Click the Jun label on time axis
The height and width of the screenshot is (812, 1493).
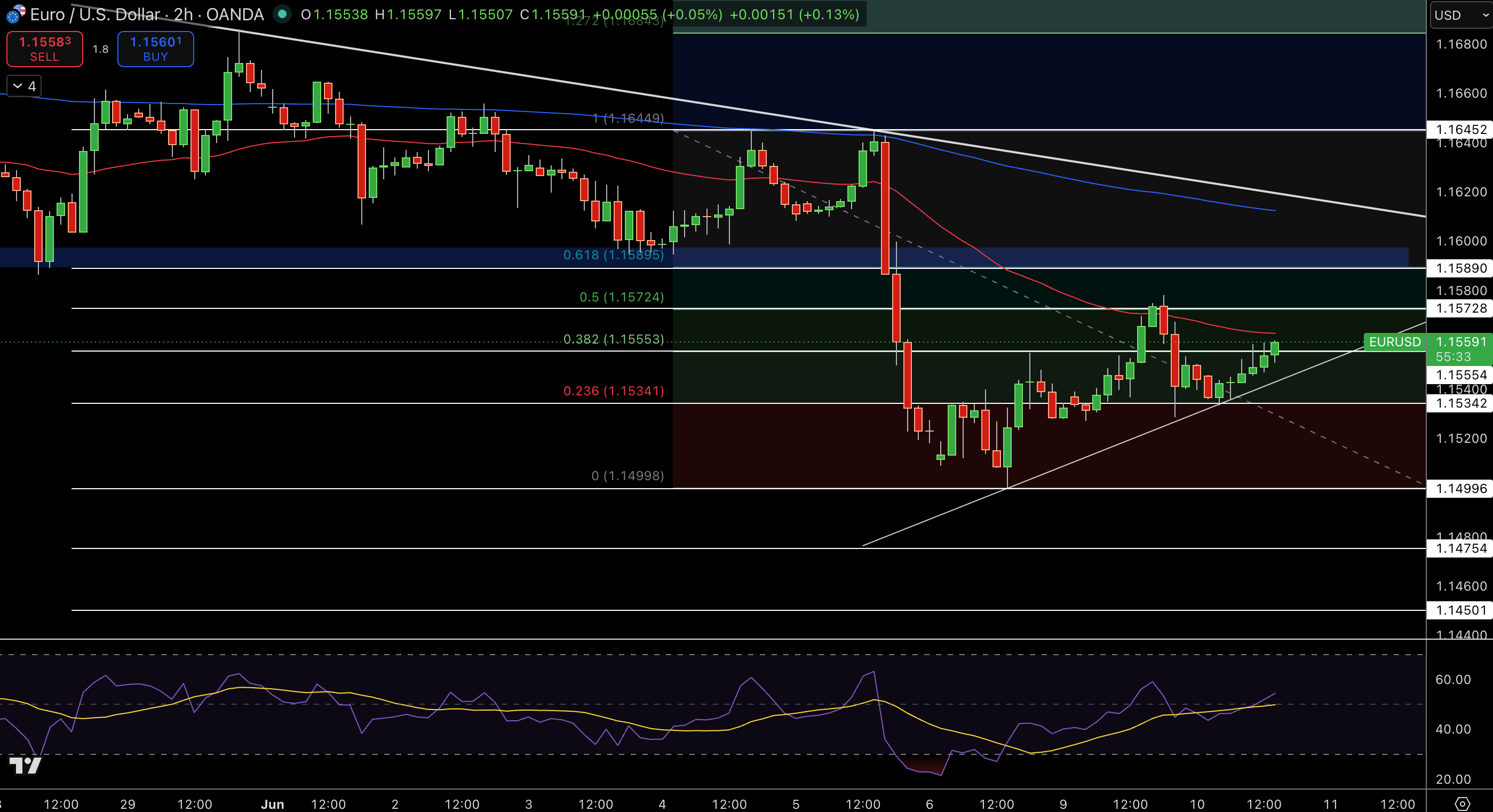coord(273,805)
